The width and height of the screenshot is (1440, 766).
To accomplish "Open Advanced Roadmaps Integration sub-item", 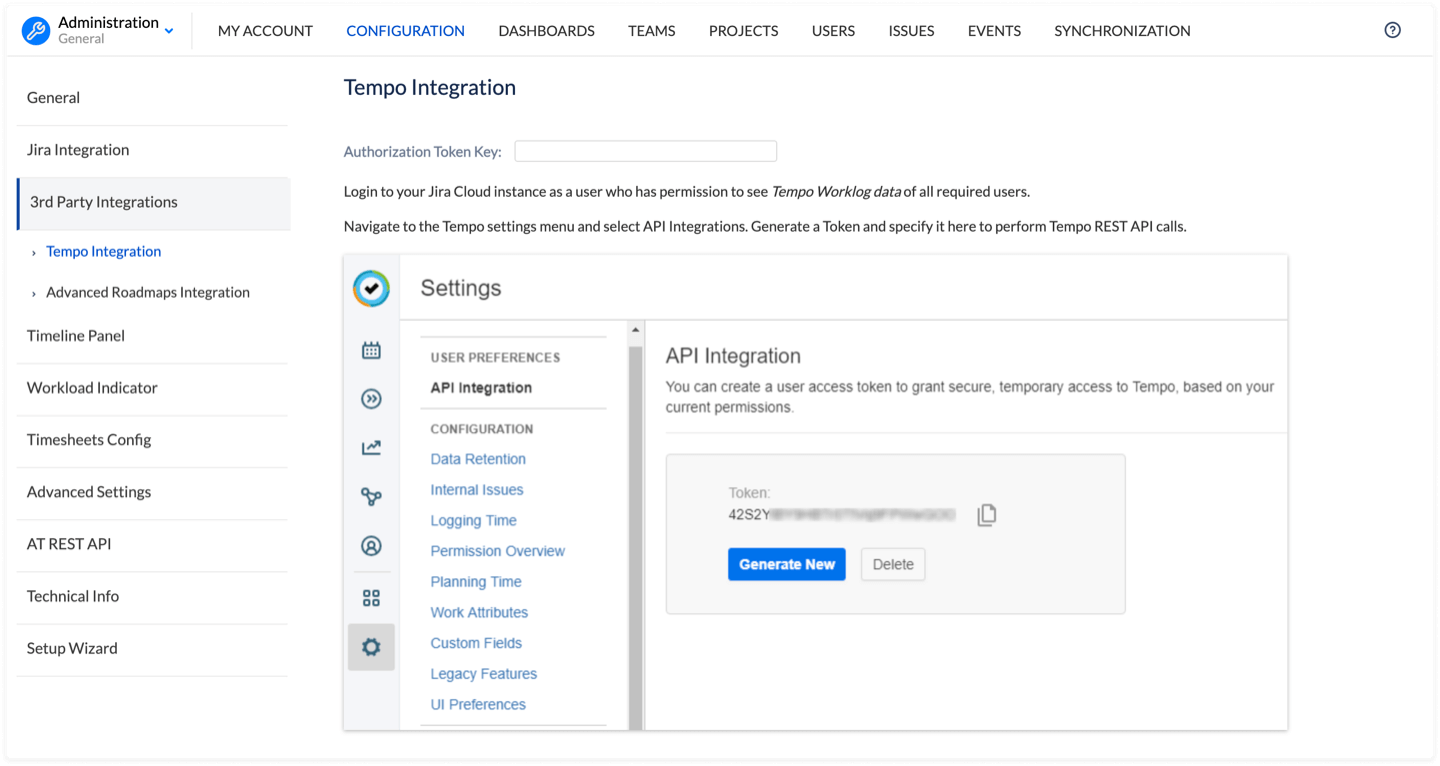I will [x=148, y=293].
